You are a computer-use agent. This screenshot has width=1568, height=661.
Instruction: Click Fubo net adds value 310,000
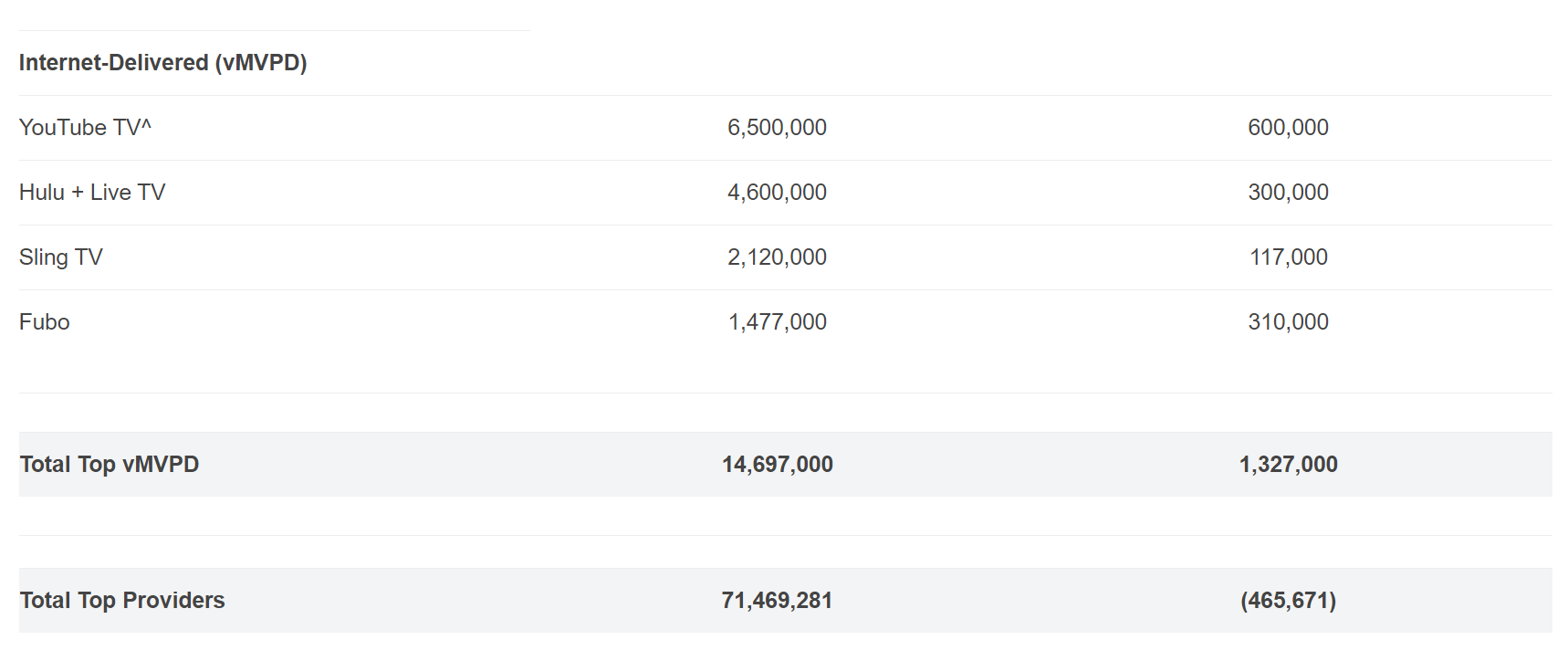point(1288,322)
